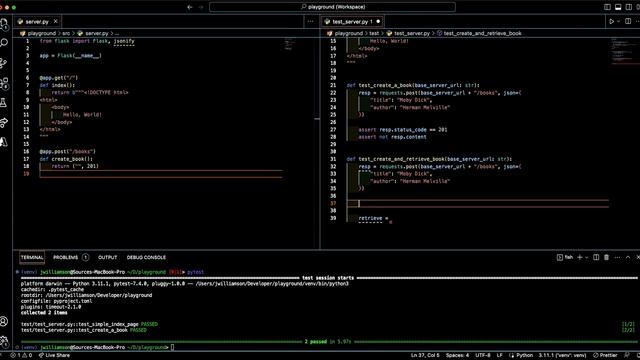The height and width of the screenshot is (360, 640).
Task: Create a new terminal with plus icon
Action: [580, 258]
